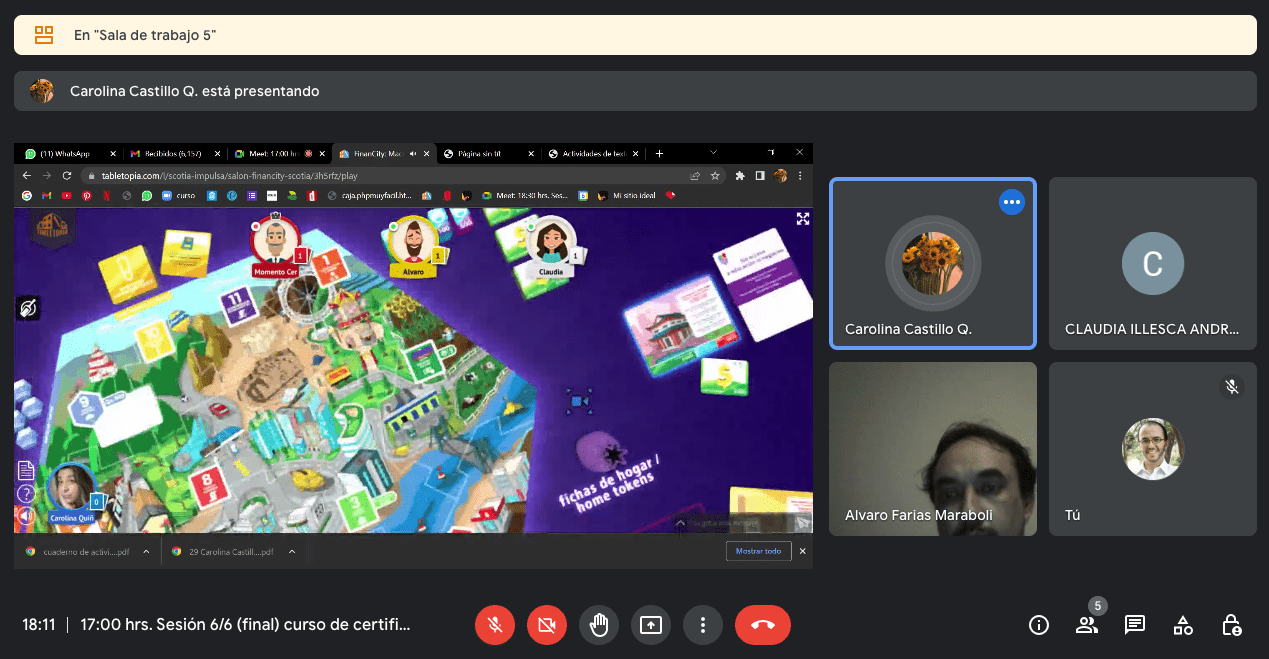Open options on Carolina Castillo Q. tile
This screenshot has width=1269, height=659.
1012,202
